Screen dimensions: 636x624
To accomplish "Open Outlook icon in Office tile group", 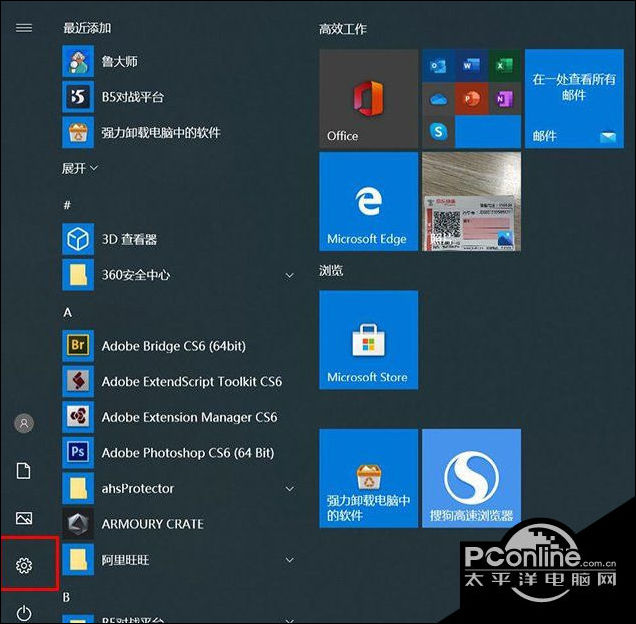I will click(x=438, y=66).
